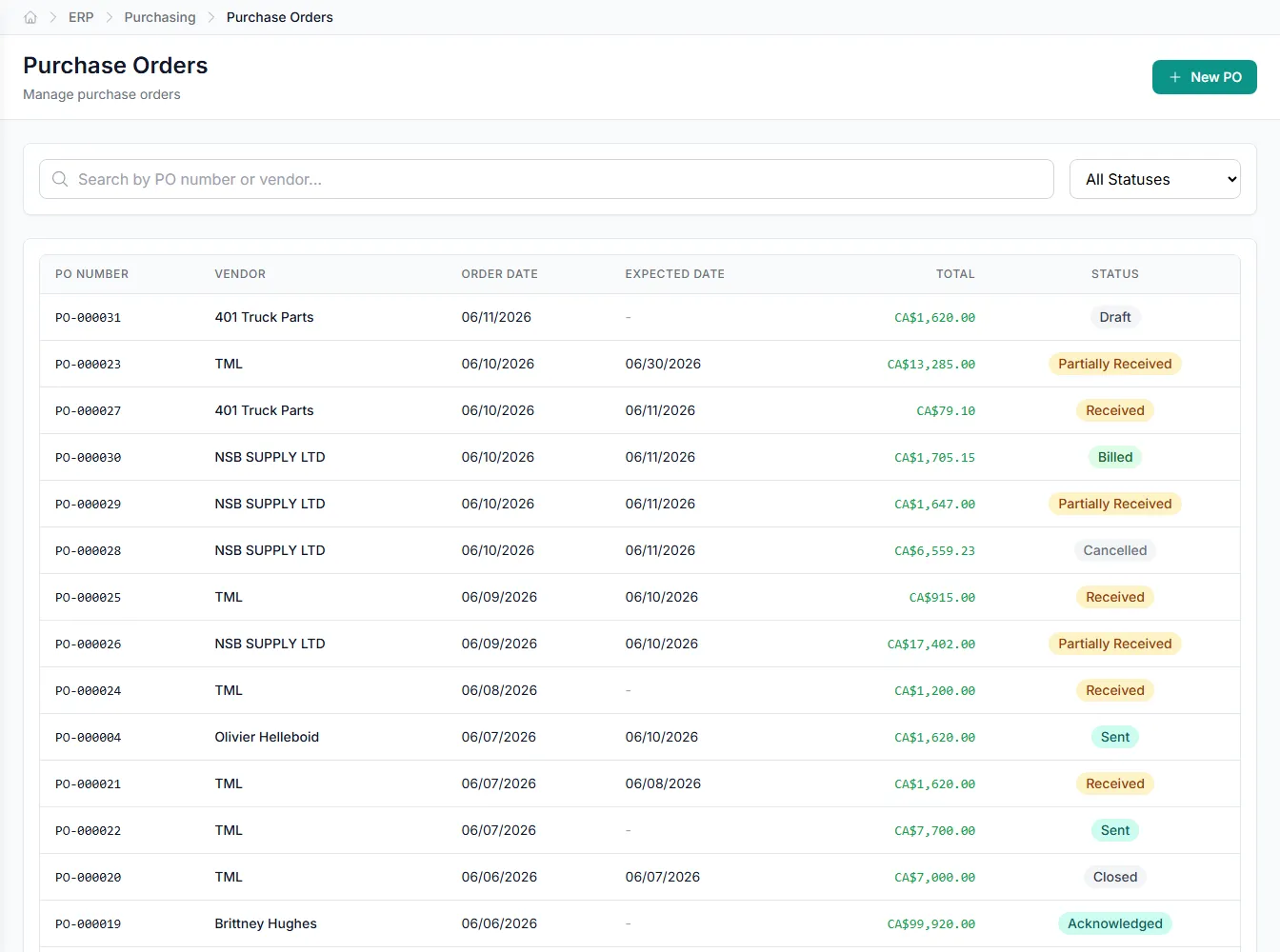
Task: Click VENDOR column header
Action: point(240,274)
